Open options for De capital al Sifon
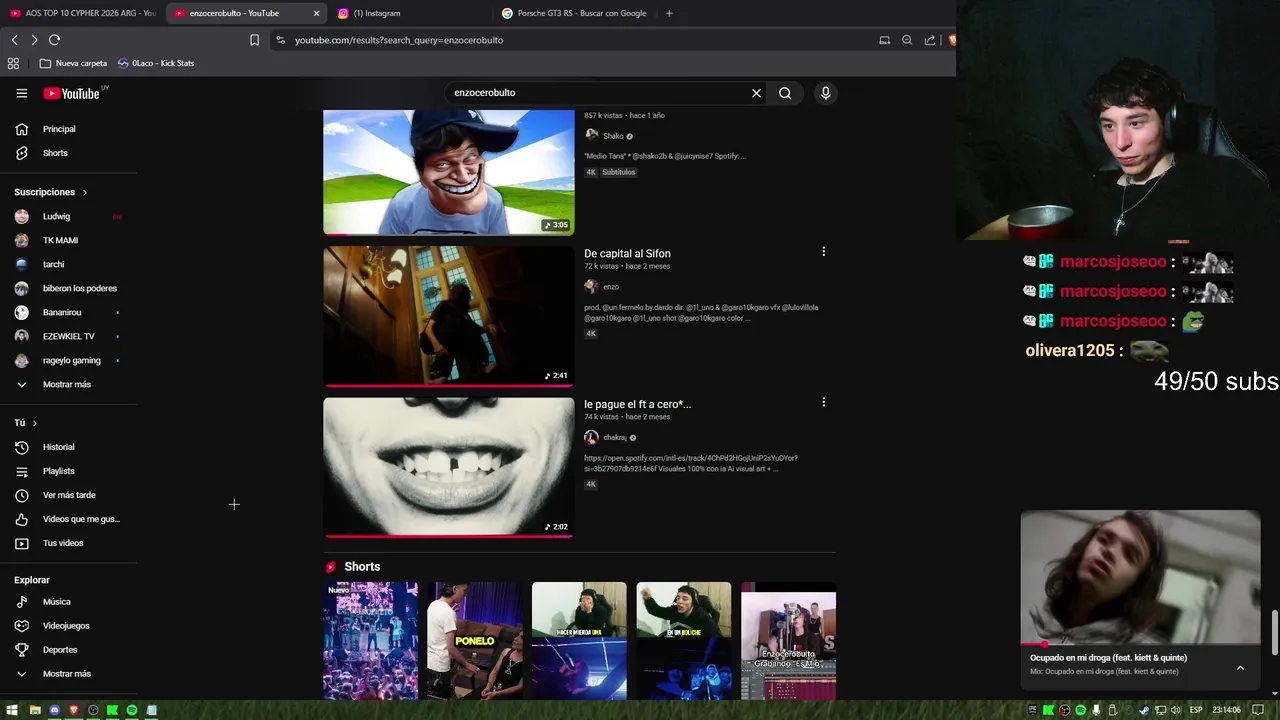This screenshot has height=720, width=1280. click(823, 252)
